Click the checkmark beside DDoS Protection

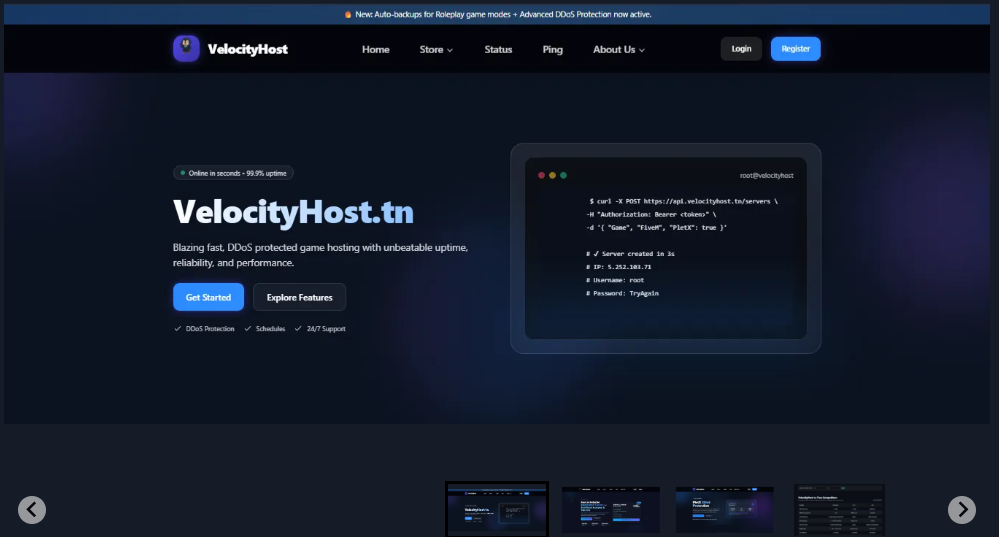(x=178, y=329)
